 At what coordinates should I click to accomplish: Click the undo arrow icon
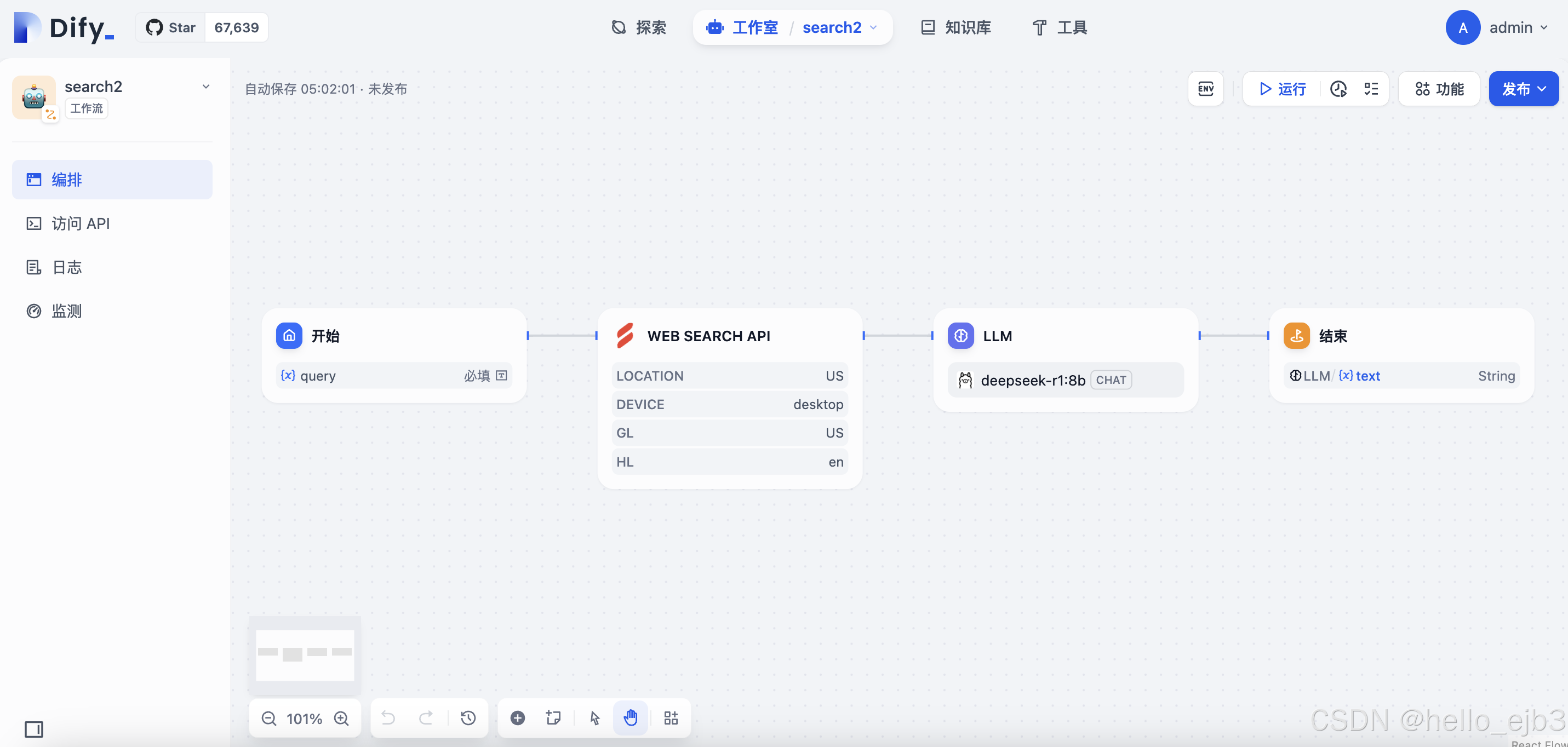[388, 718]
